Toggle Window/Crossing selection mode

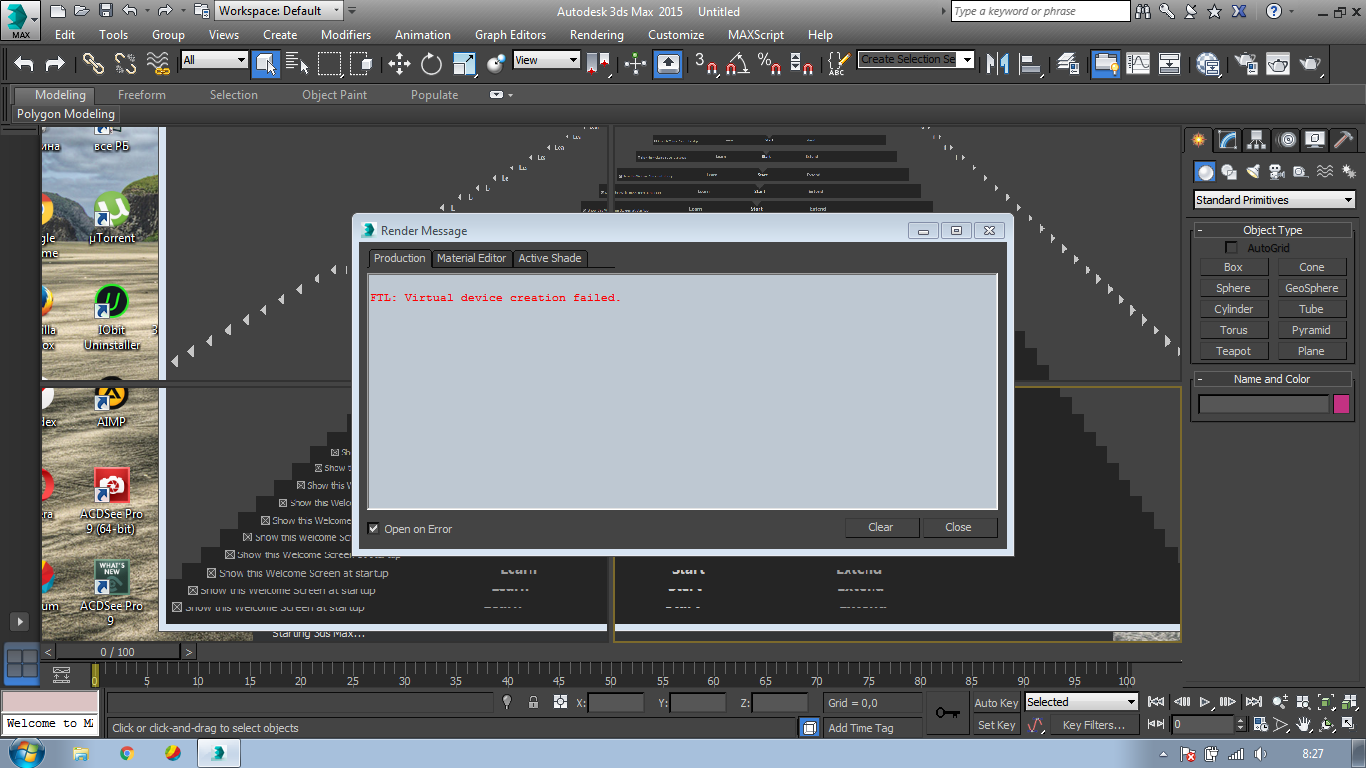tap(361, 63)
